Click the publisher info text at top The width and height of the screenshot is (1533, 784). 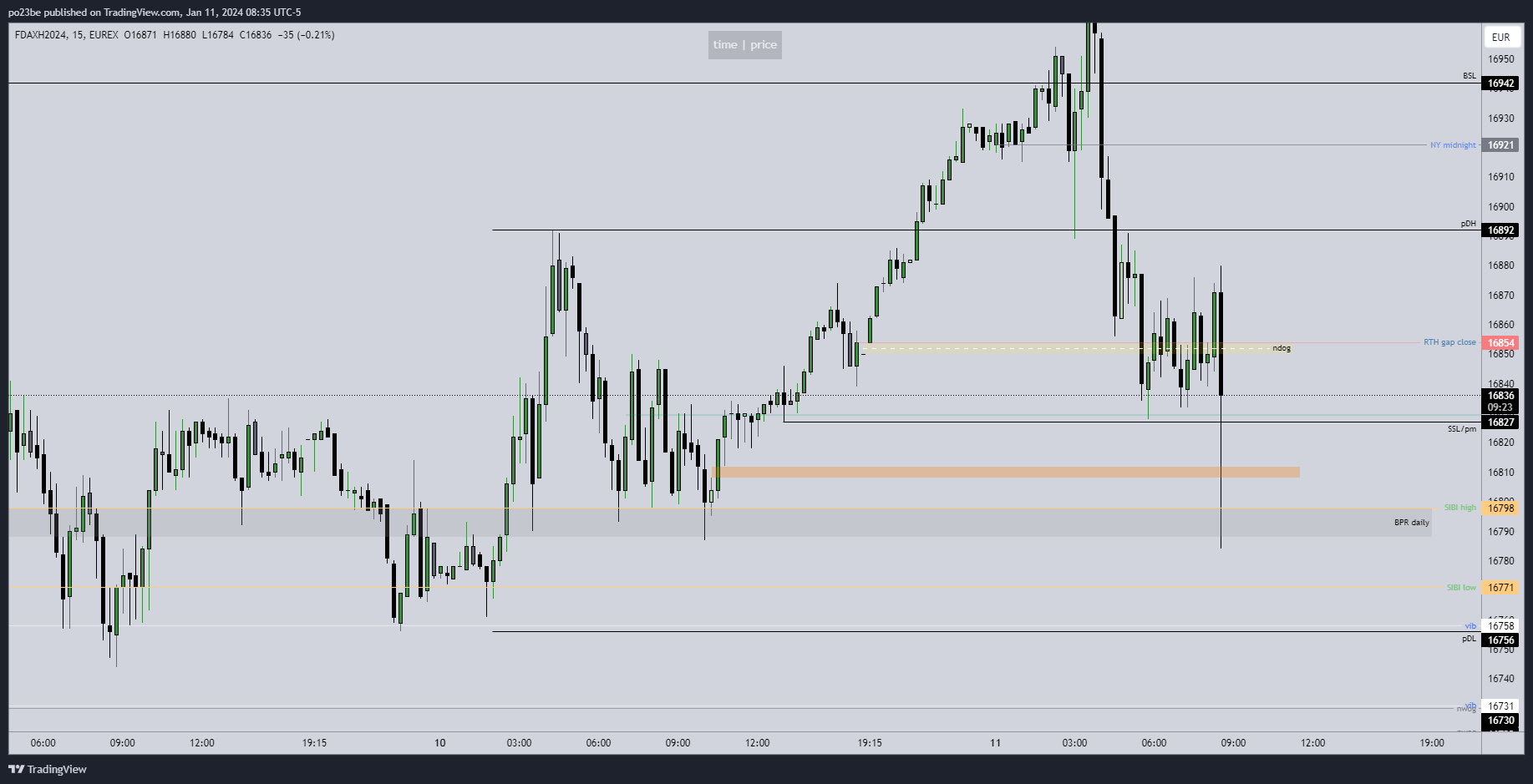155,13
